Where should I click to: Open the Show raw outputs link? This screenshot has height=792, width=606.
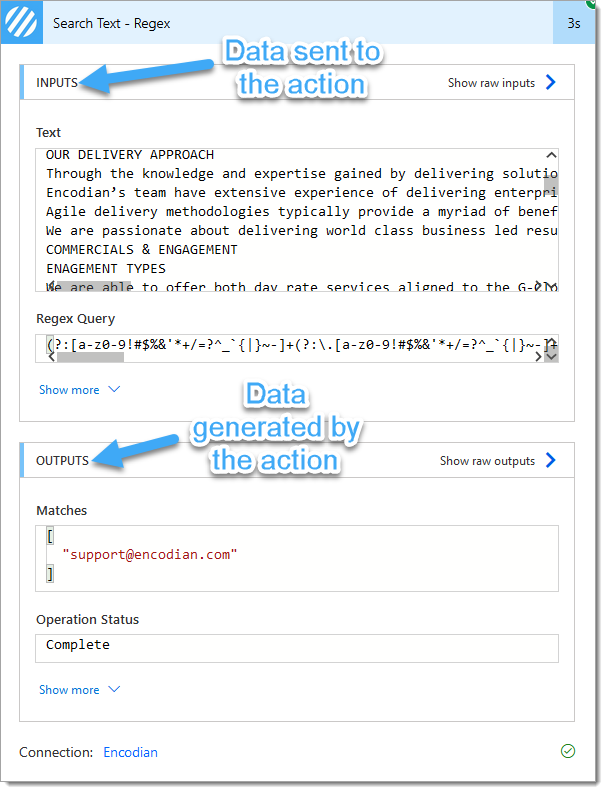tap(487, 461)
